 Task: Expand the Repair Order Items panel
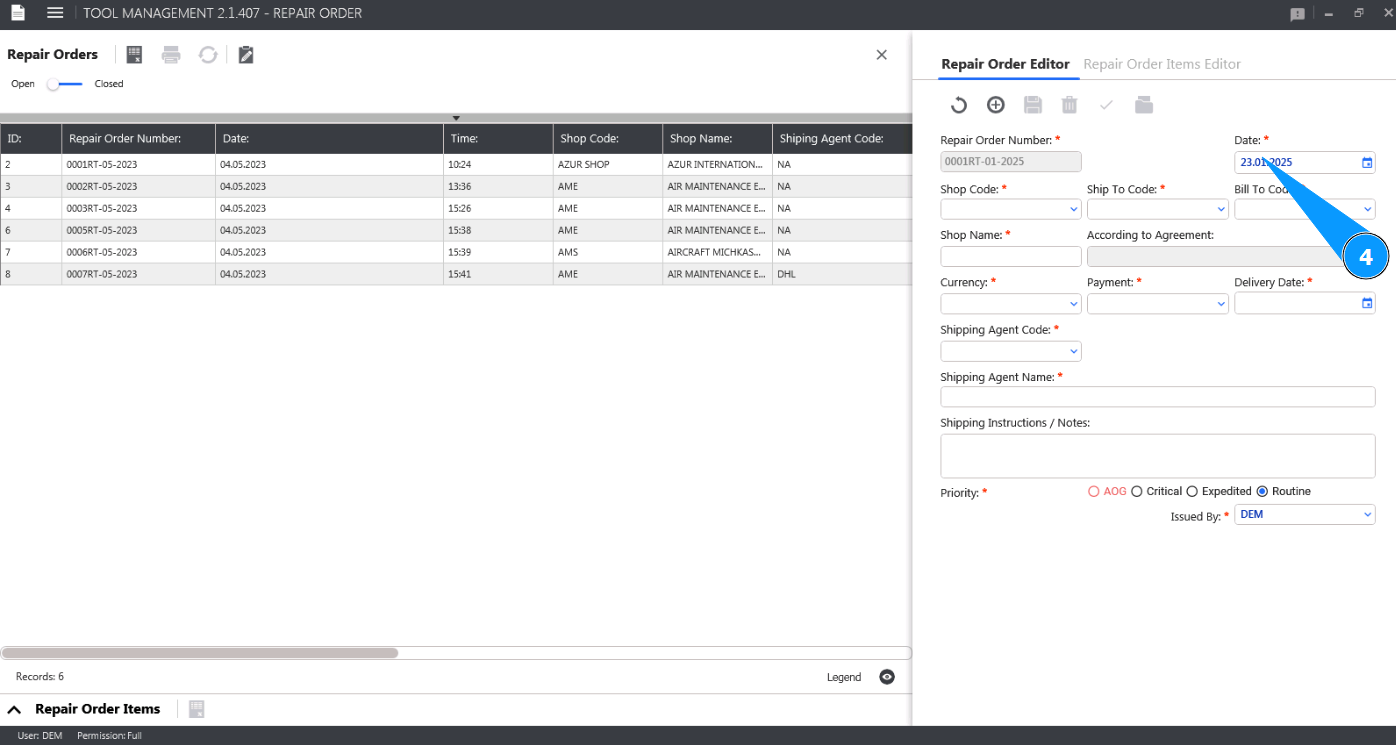tap(15, 709)
